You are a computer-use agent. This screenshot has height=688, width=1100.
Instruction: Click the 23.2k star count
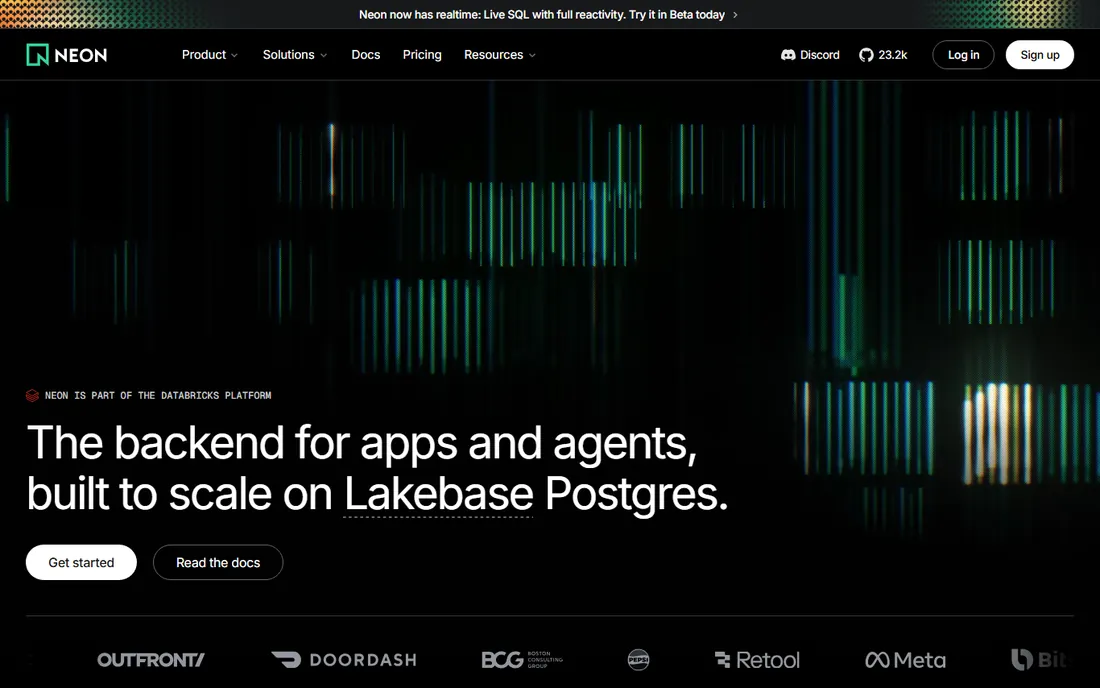tap(892, 55)
